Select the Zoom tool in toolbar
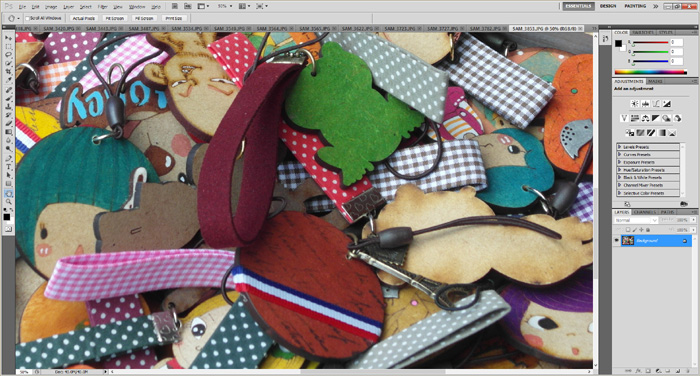This screenshot has width=700, height=376. click(8, 202)
